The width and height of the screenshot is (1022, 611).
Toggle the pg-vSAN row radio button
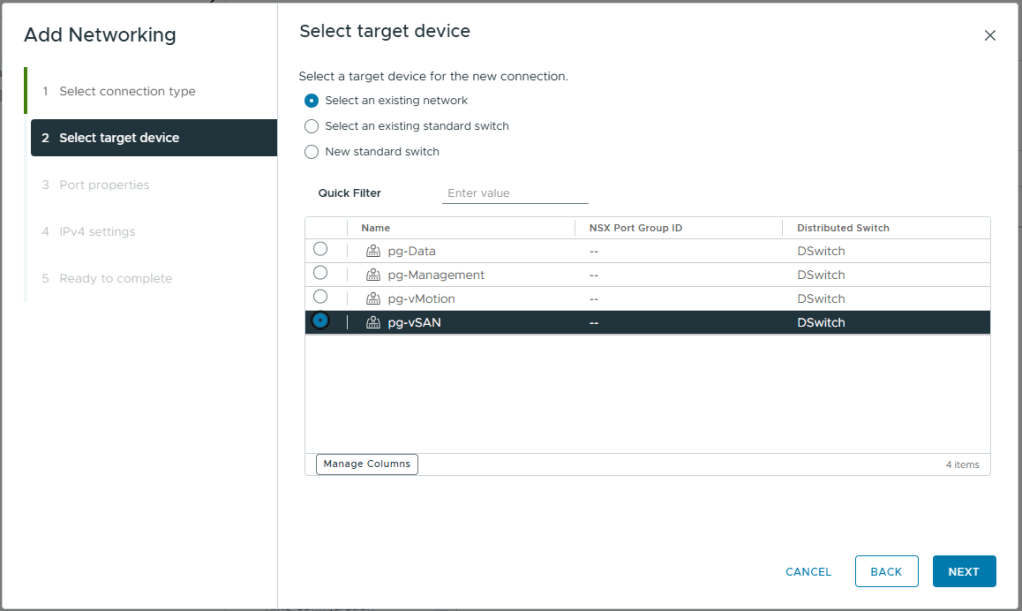pos(320,321)
